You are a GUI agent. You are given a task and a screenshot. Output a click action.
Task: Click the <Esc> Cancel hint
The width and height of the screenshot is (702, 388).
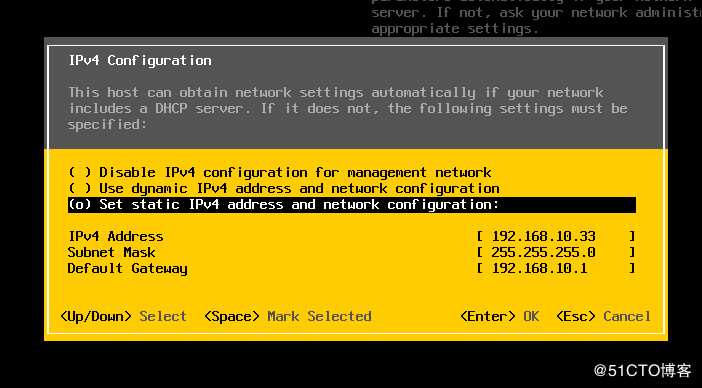[x=603, y=316]
